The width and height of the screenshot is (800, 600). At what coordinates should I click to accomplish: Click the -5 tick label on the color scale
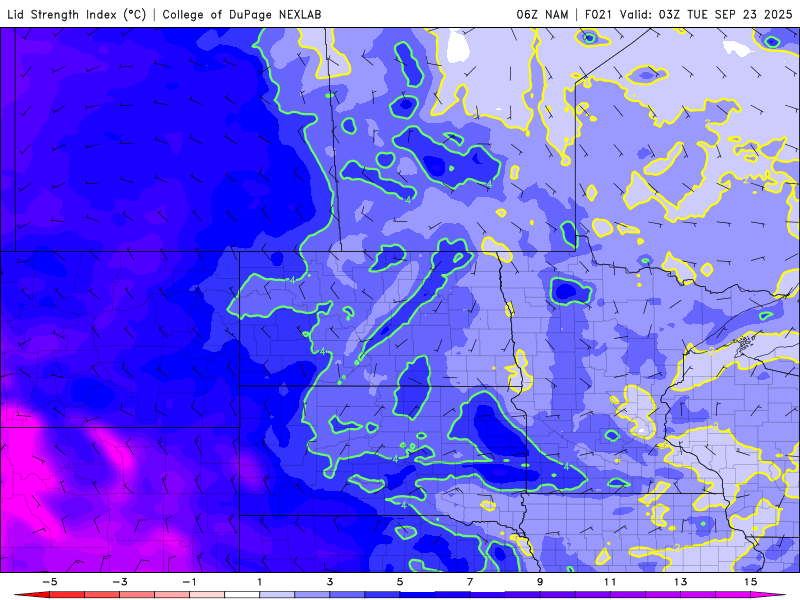point(49,582)
